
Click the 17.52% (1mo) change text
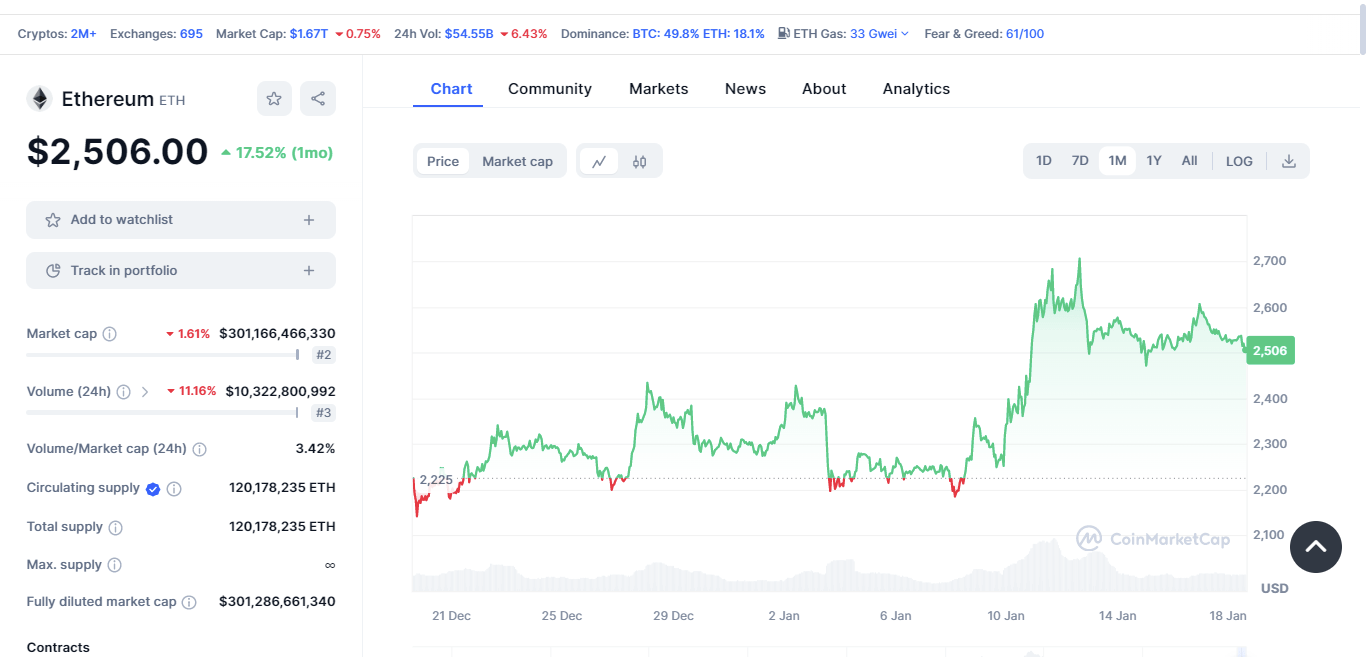[x=284, y=153]
